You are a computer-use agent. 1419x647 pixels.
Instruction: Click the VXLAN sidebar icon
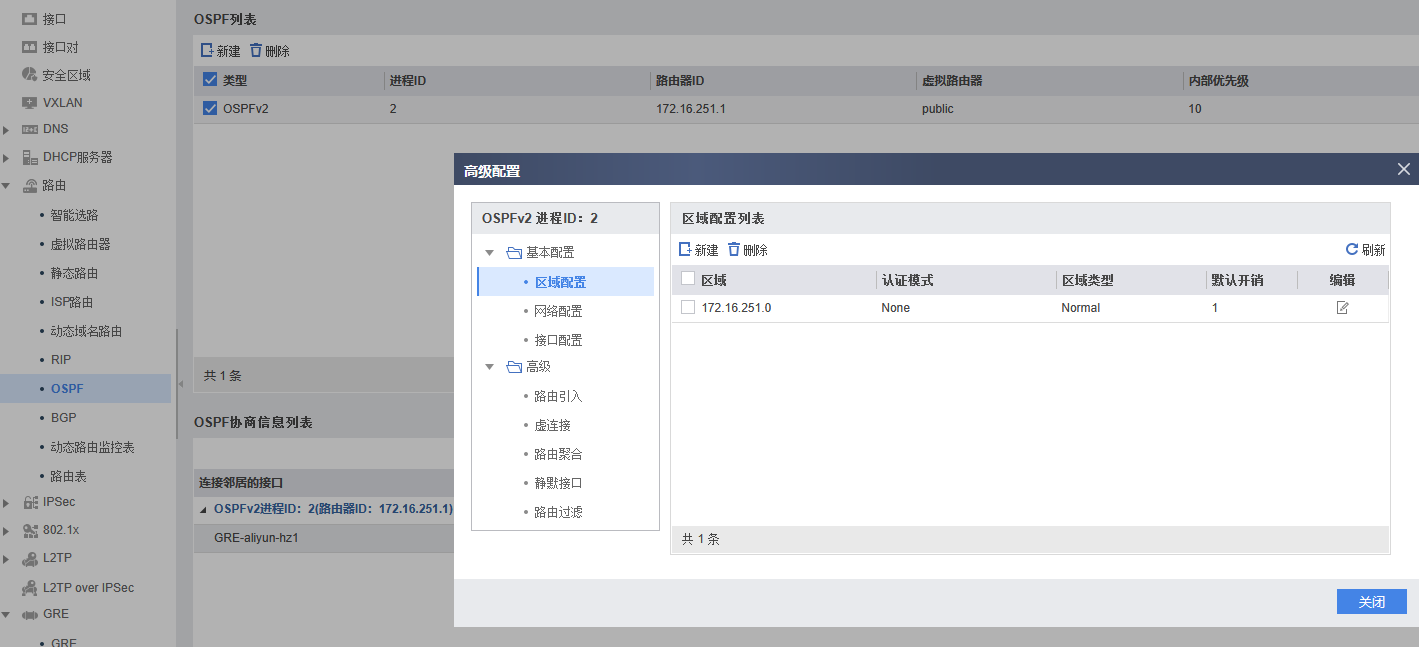(x=29, y=102)
